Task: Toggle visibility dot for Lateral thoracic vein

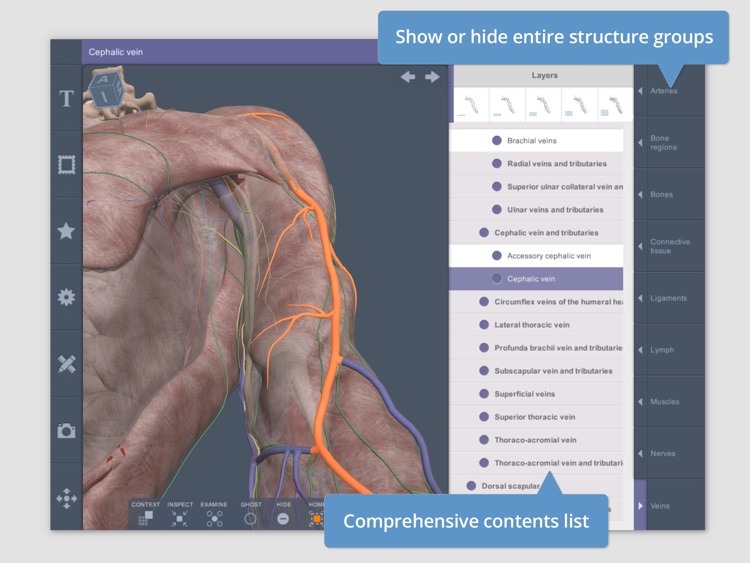Action: coord(484,324)
